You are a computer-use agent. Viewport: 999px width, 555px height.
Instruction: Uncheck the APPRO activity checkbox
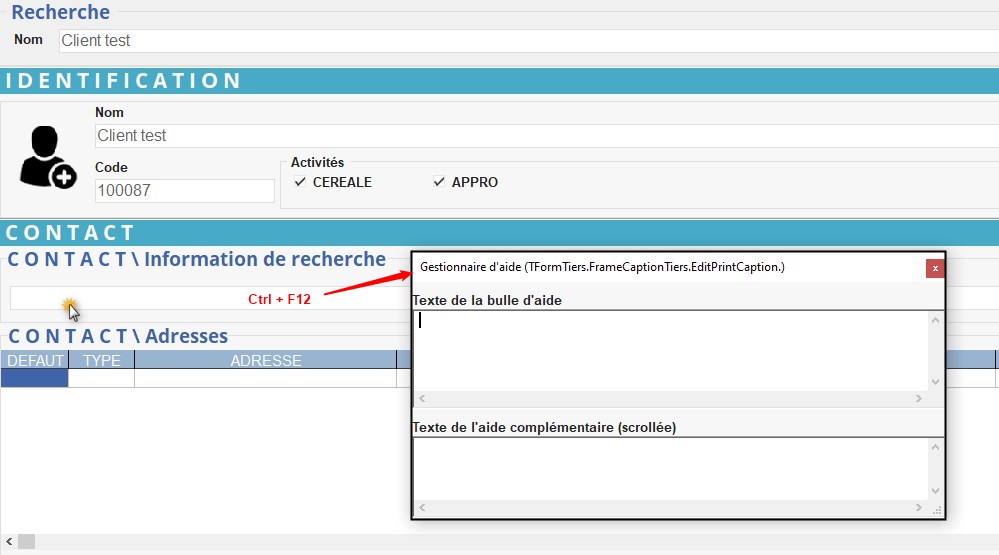[438, 182]
